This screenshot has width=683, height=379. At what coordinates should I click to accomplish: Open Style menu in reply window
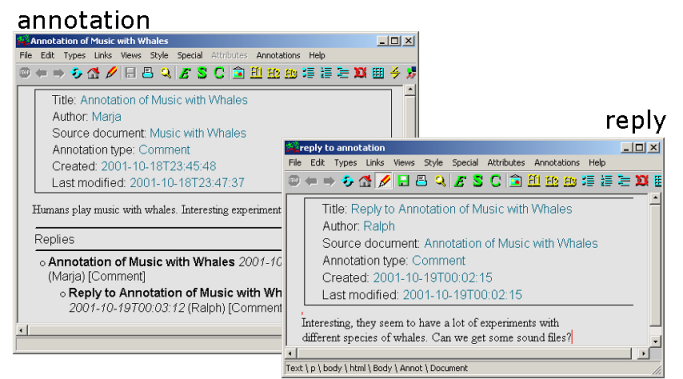pos(433,162)
